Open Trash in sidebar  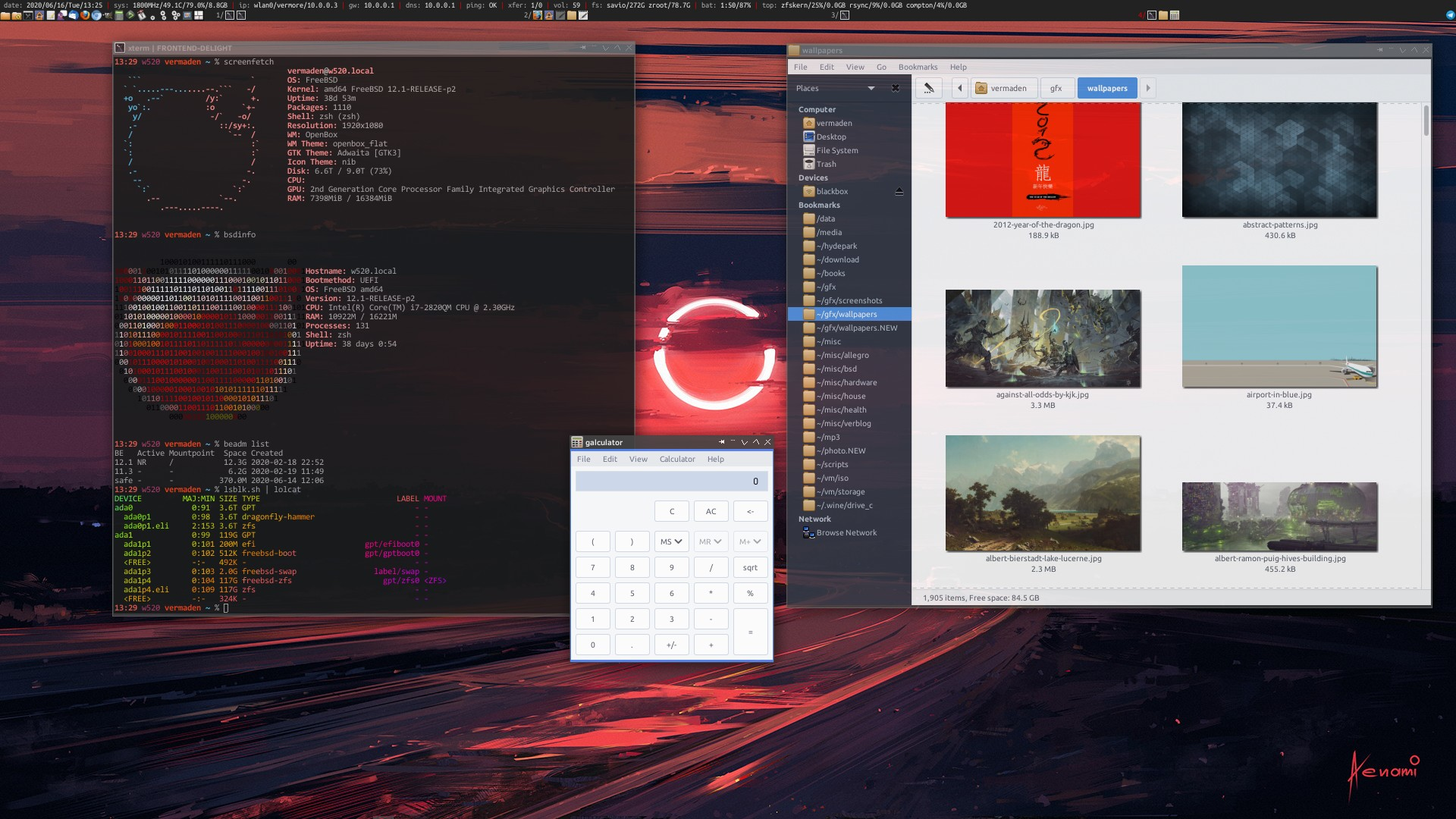point(826,164)
